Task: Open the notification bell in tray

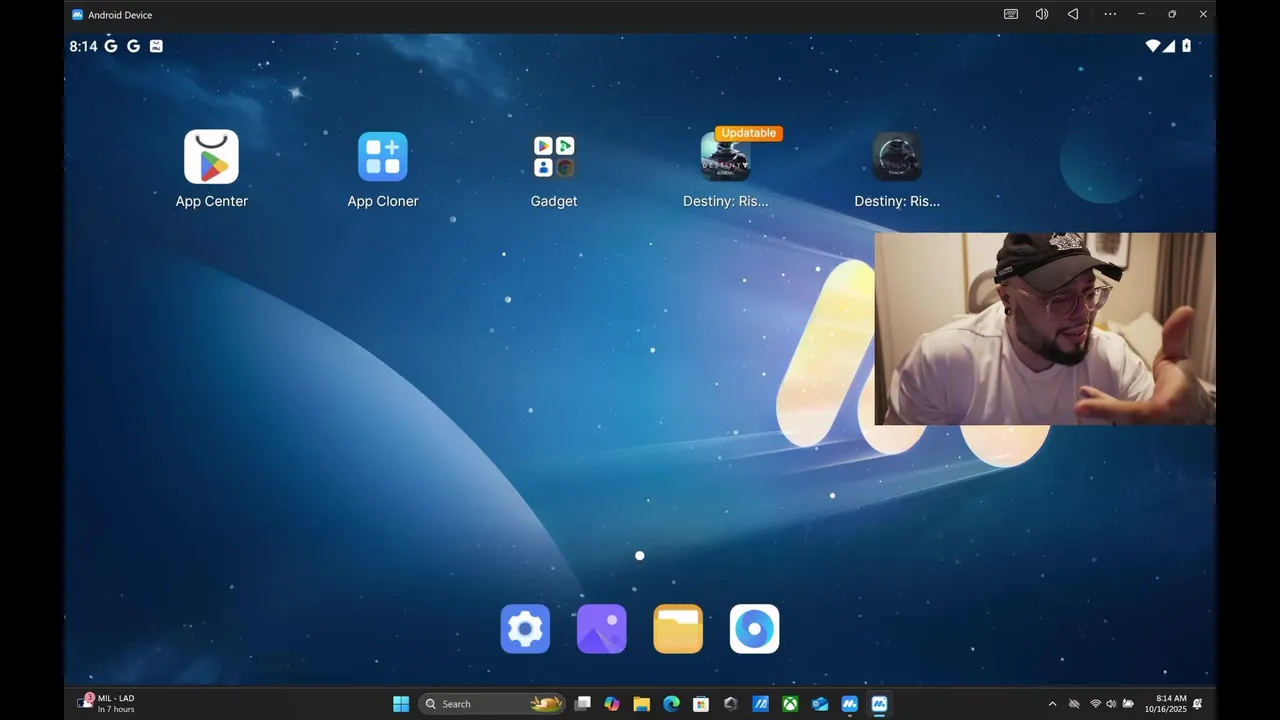Action: tap(1198, 704)
